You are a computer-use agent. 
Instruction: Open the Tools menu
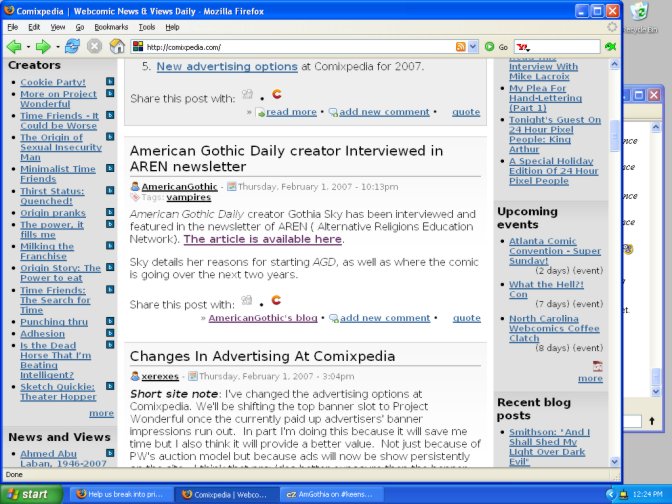click(147, 27)
